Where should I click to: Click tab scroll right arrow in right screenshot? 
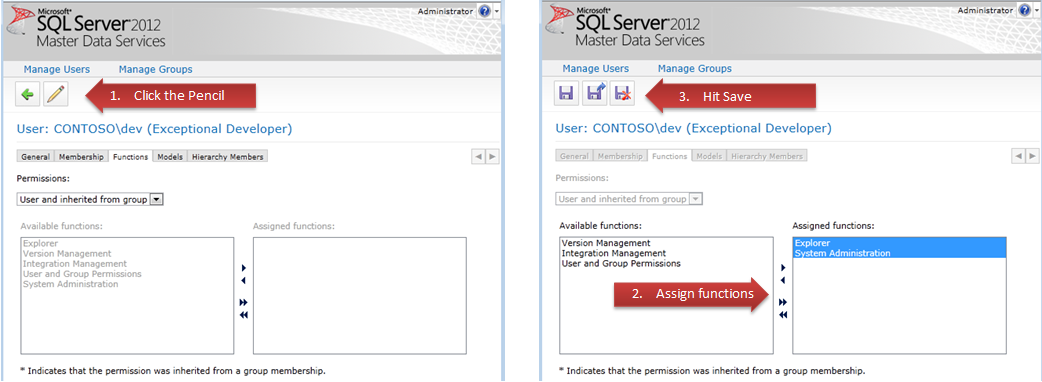(x=1032, y=156)
